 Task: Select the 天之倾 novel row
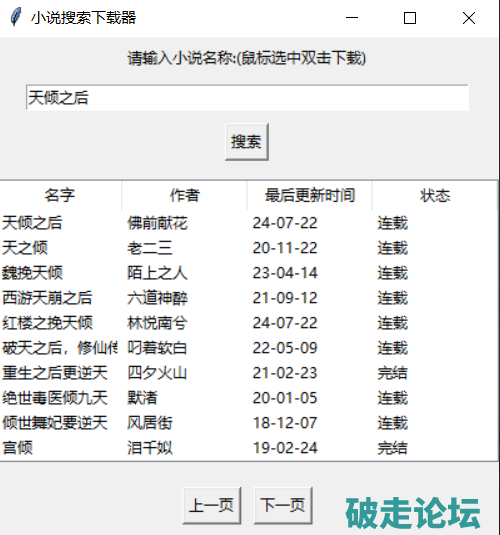coord(248,248)
